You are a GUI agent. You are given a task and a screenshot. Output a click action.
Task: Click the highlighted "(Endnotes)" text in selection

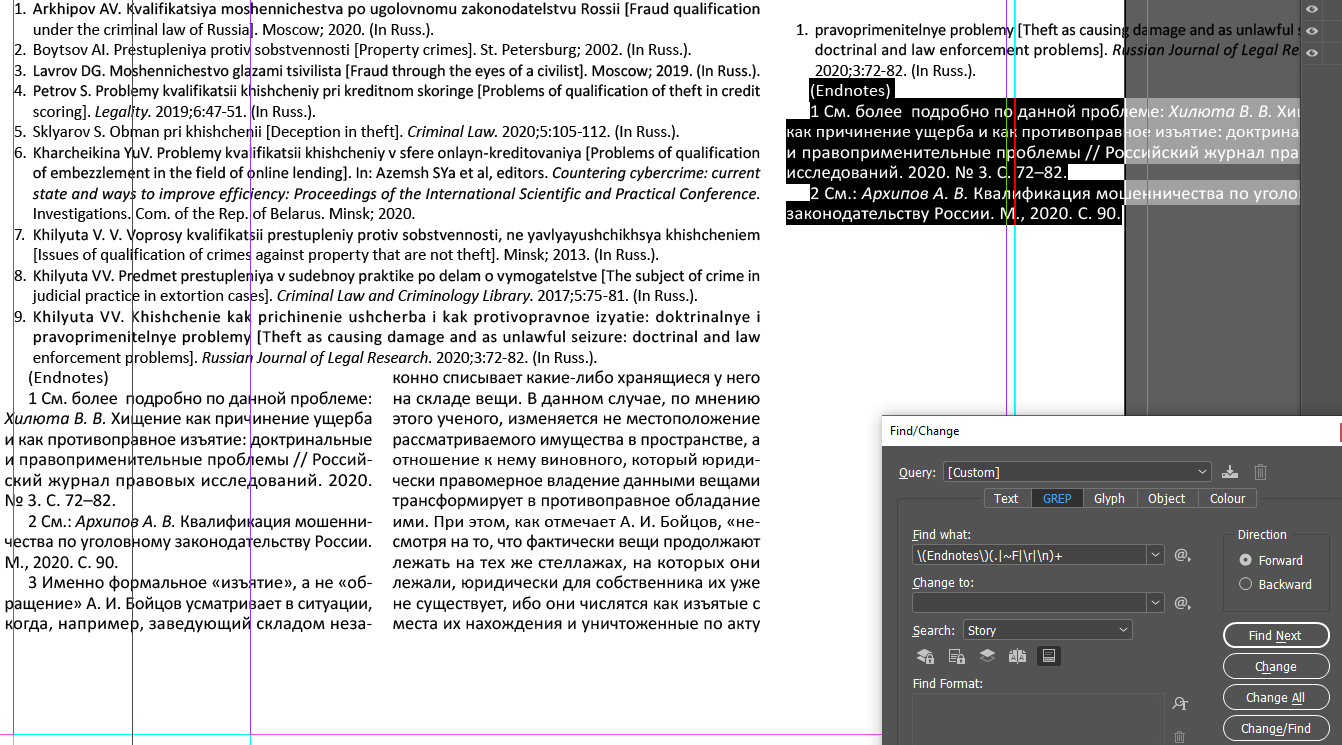[850, 90]
